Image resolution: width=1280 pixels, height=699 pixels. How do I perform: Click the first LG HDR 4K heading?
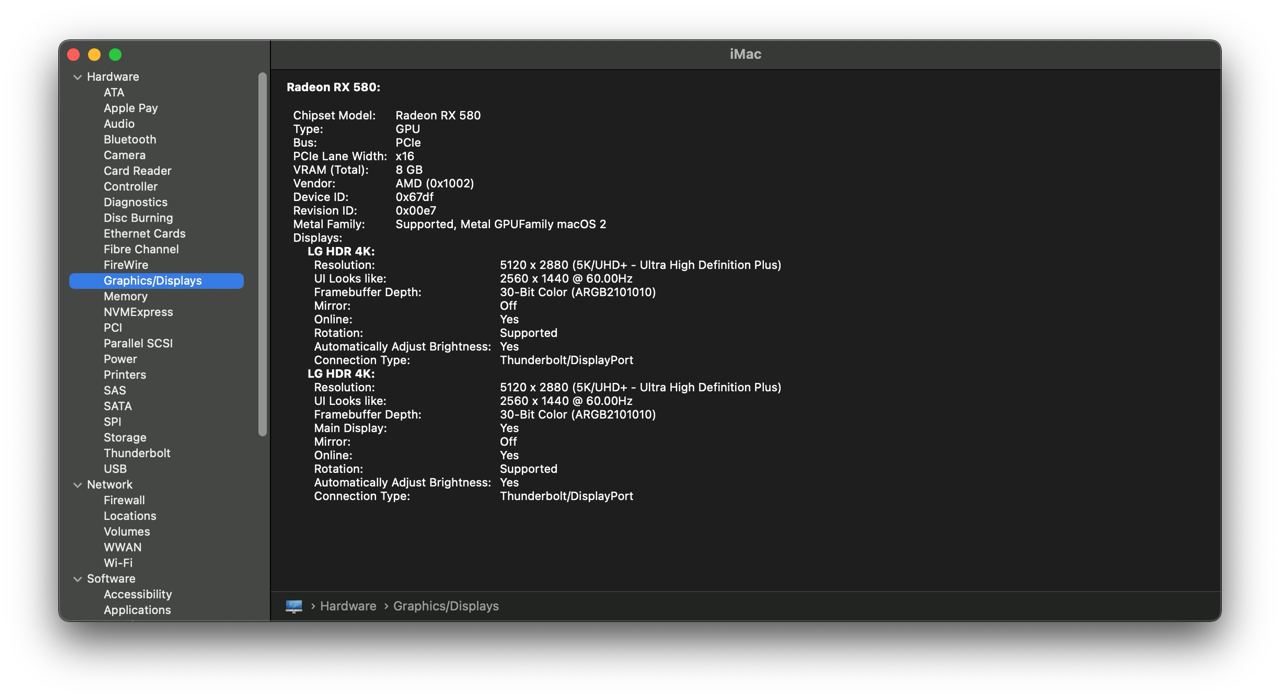point(341,252)
